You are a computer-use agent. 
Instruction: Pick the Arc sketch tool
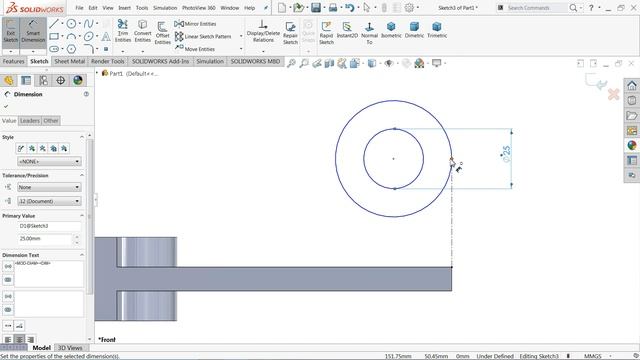[71, 36]
